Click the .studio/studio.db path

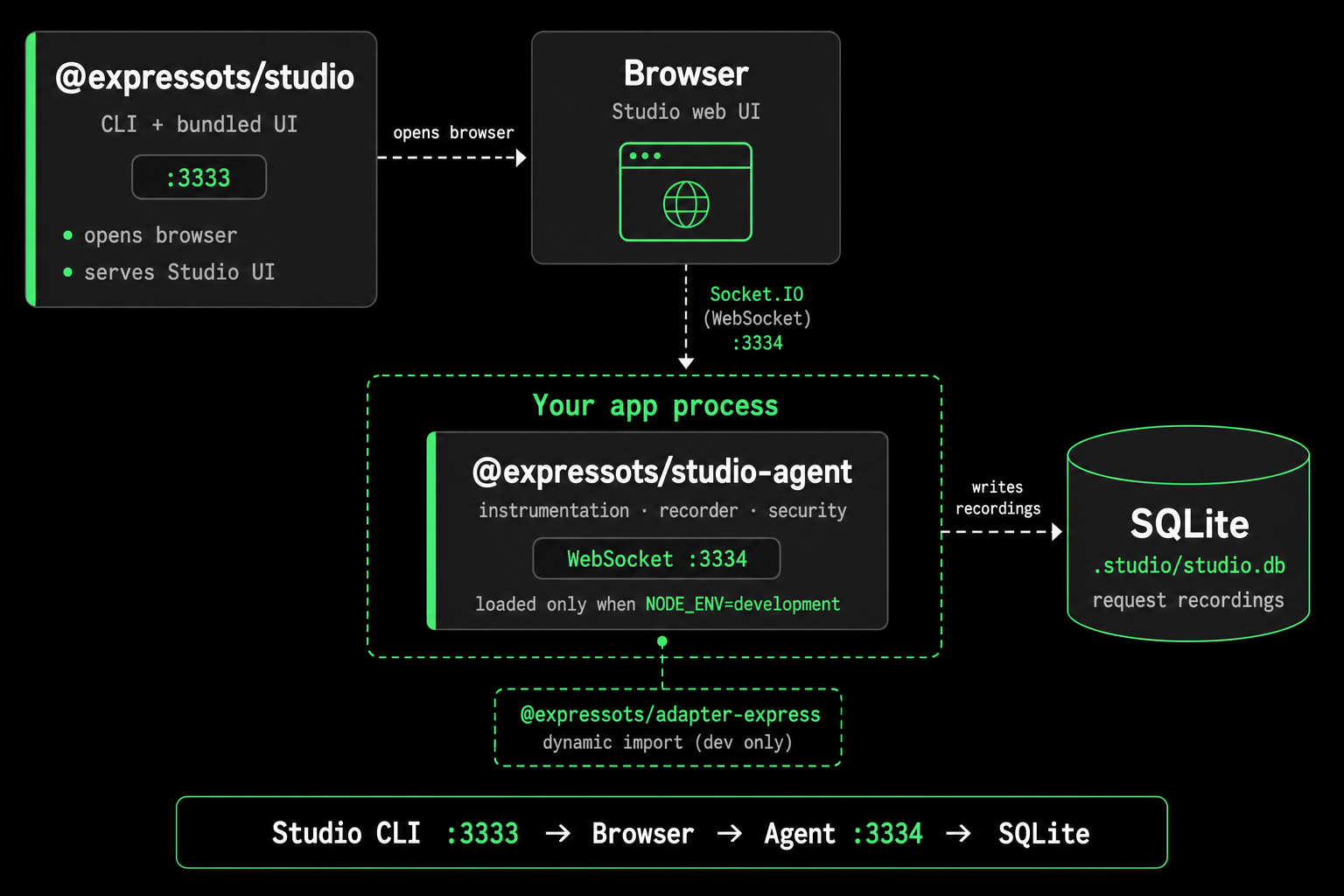click(x=1189, y=565)
